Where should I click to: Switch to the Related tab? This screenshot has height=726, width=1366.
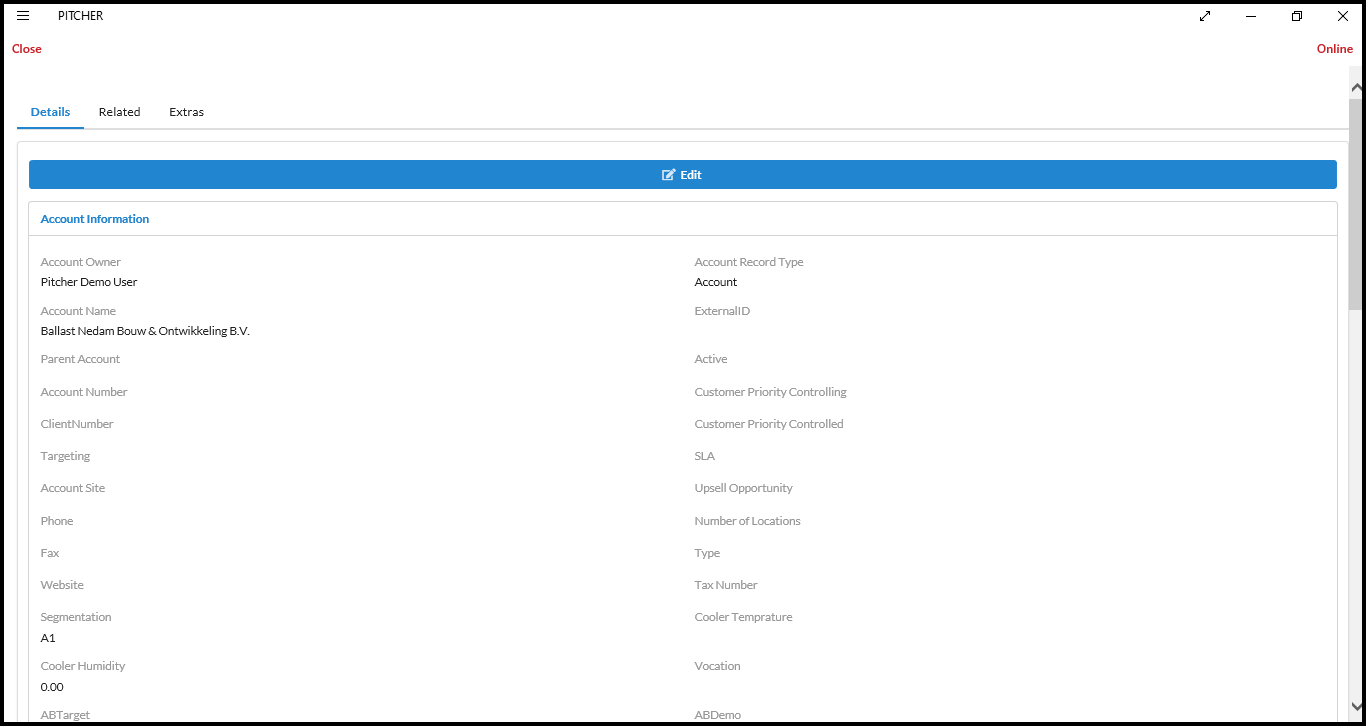(x=119, y=111)
